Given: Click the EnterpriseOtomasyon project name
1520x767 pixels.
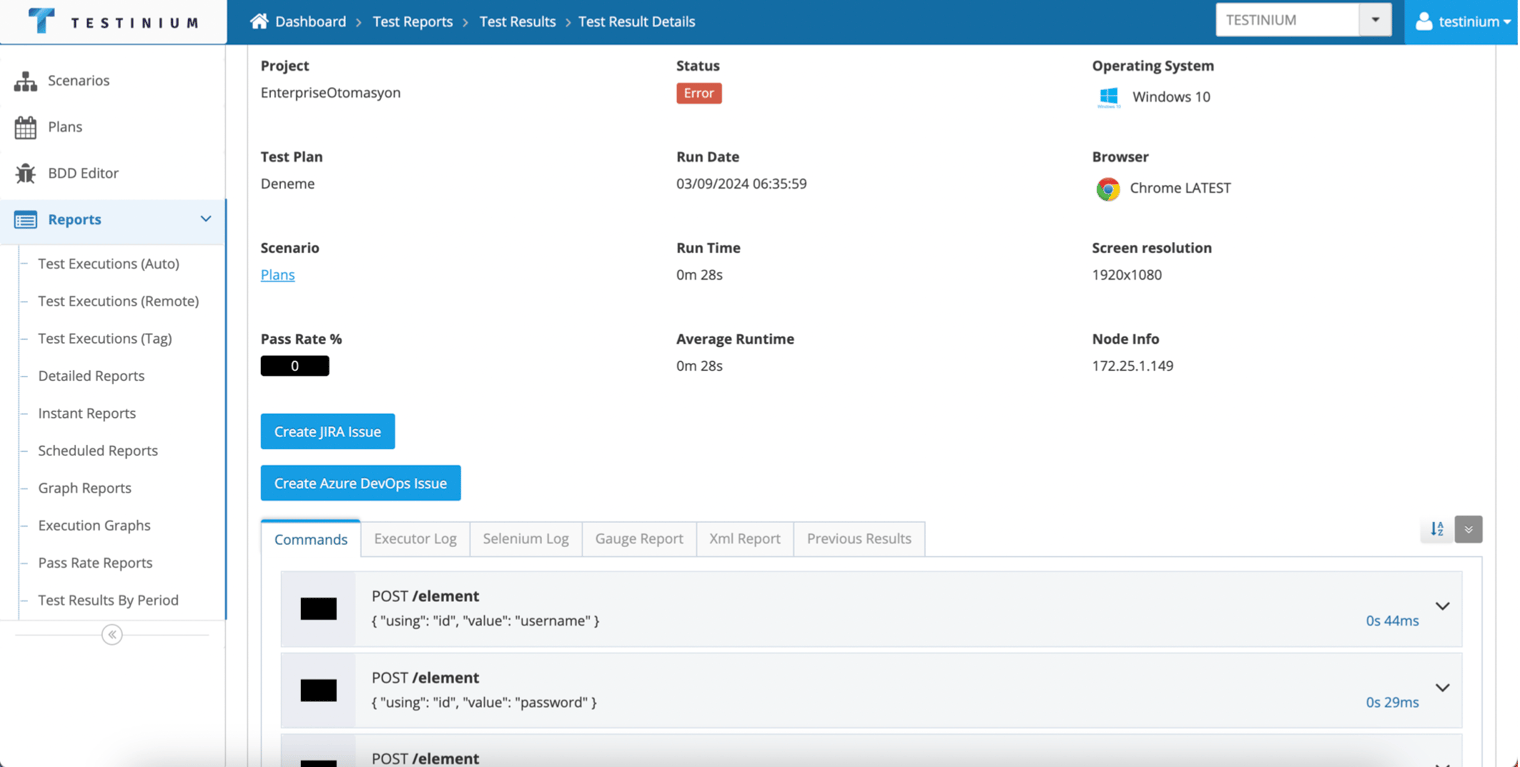Looking at the screenshot, I should point(331,93).
